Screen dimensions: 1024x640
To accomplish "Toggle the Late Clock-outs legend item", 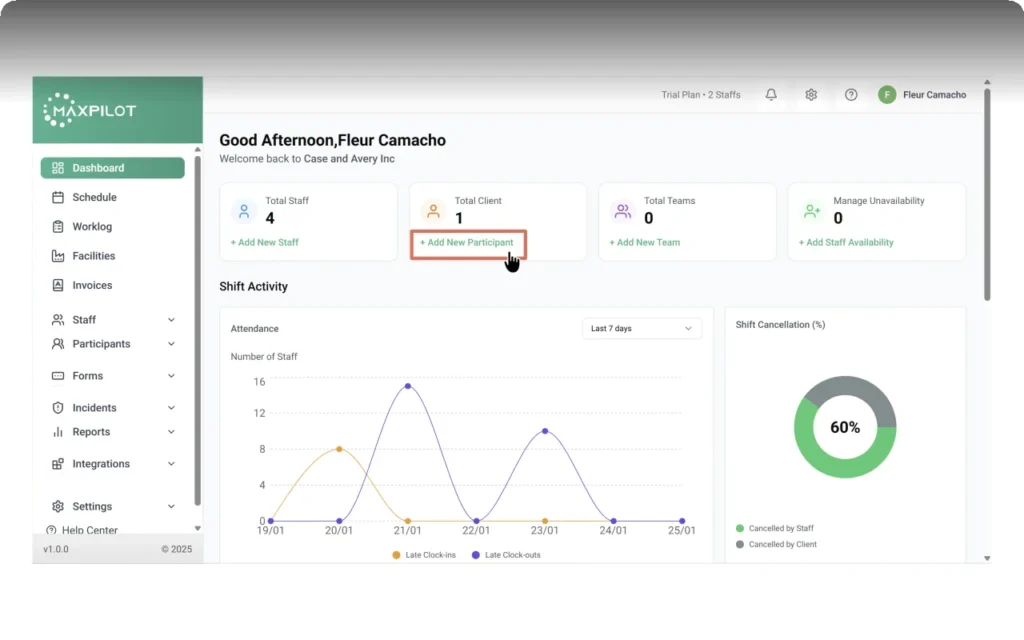I will coord(506,555).
